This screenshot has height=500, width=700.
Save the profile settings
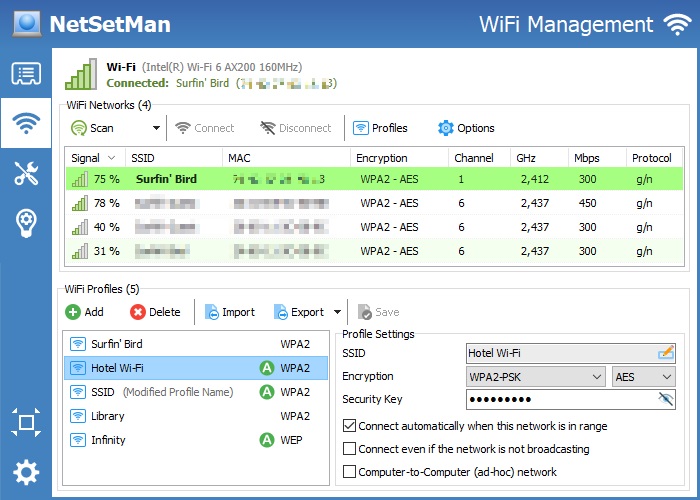coord(379,312)
